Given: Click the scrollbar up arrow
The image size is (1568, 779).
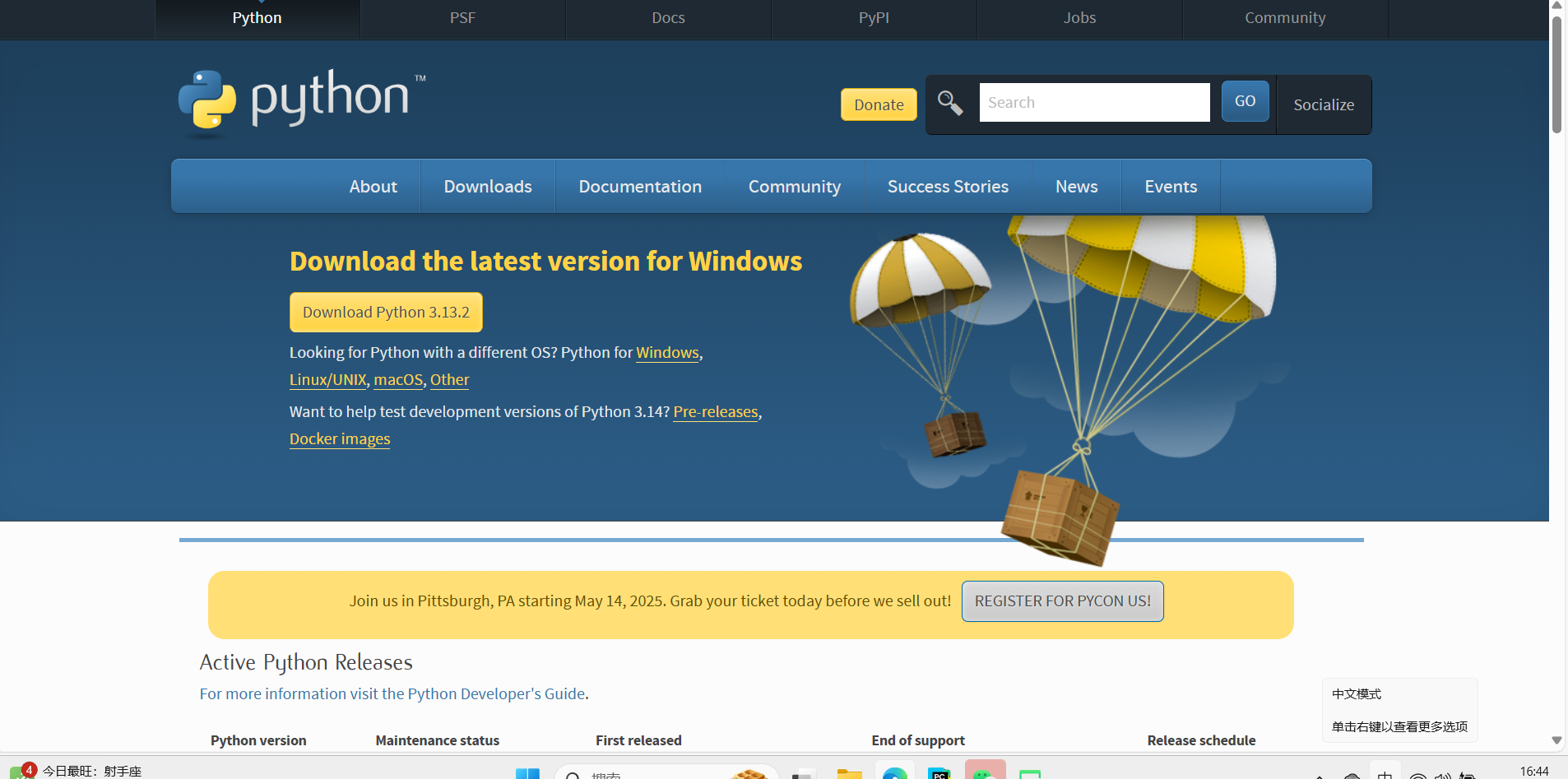Looking at the screenshot, I should pos(1556,6).
